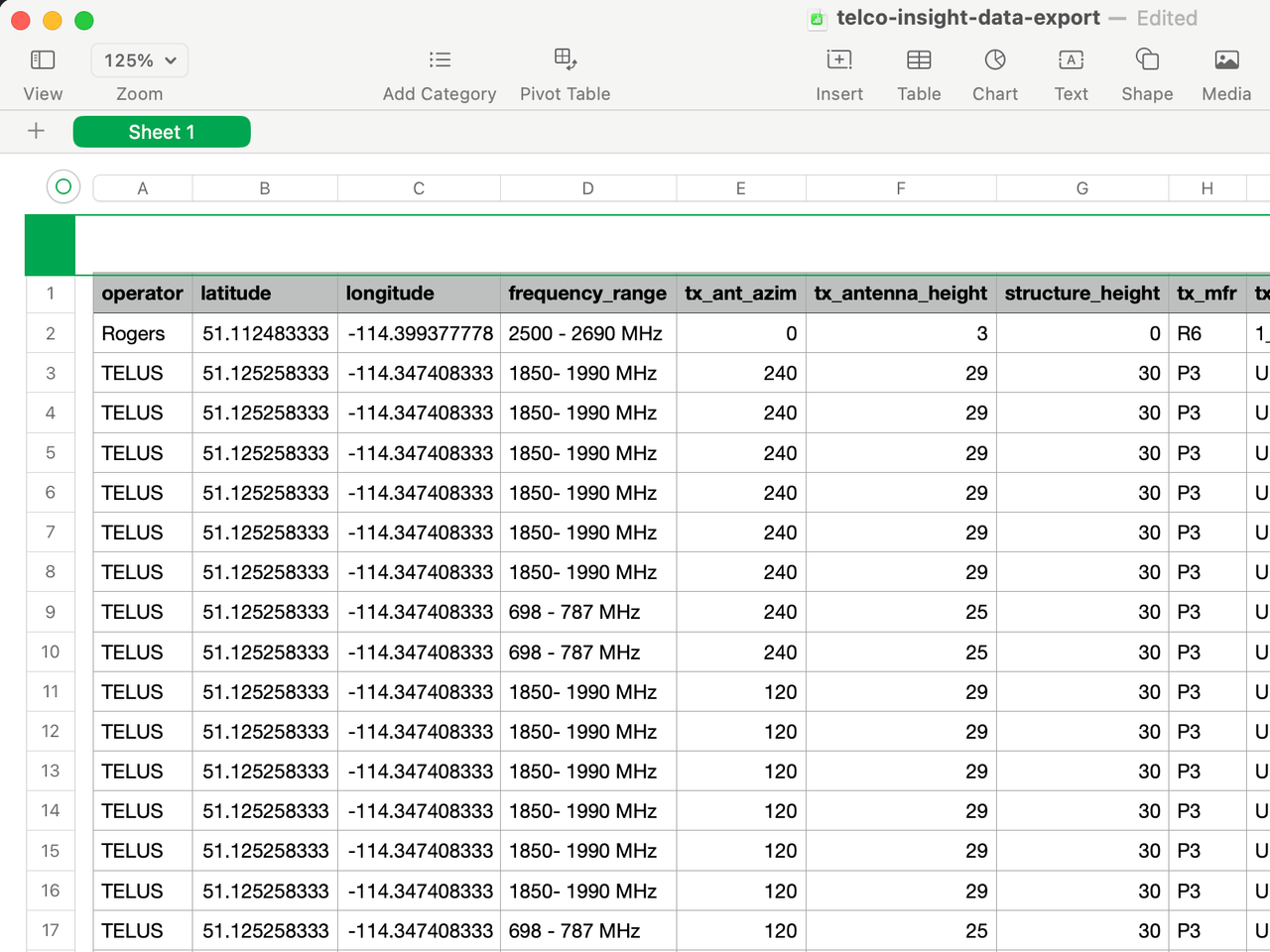Open the Media image icon
This screenshot has height=952, width=1270.
(1226, 60)
